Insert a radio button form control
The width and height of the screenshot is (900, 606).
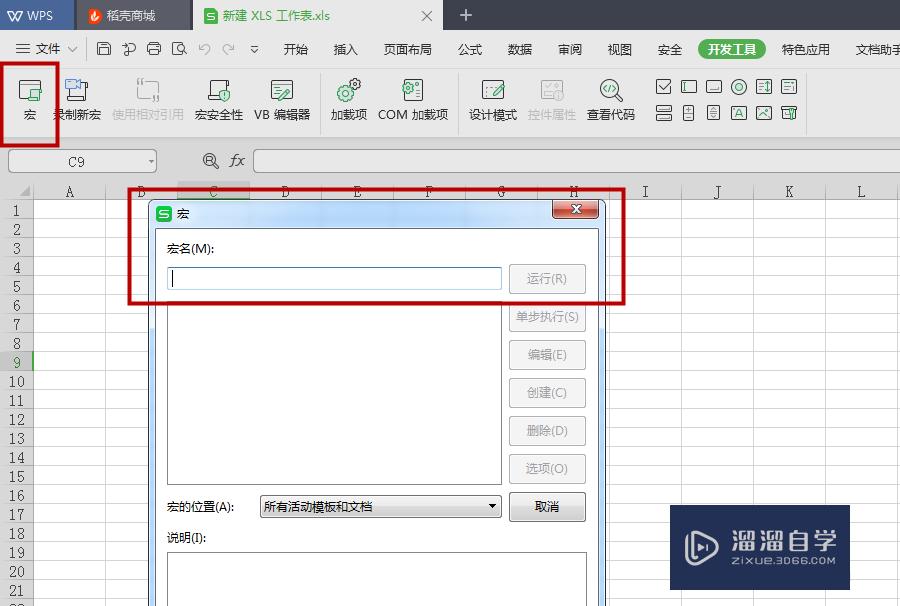738,88
